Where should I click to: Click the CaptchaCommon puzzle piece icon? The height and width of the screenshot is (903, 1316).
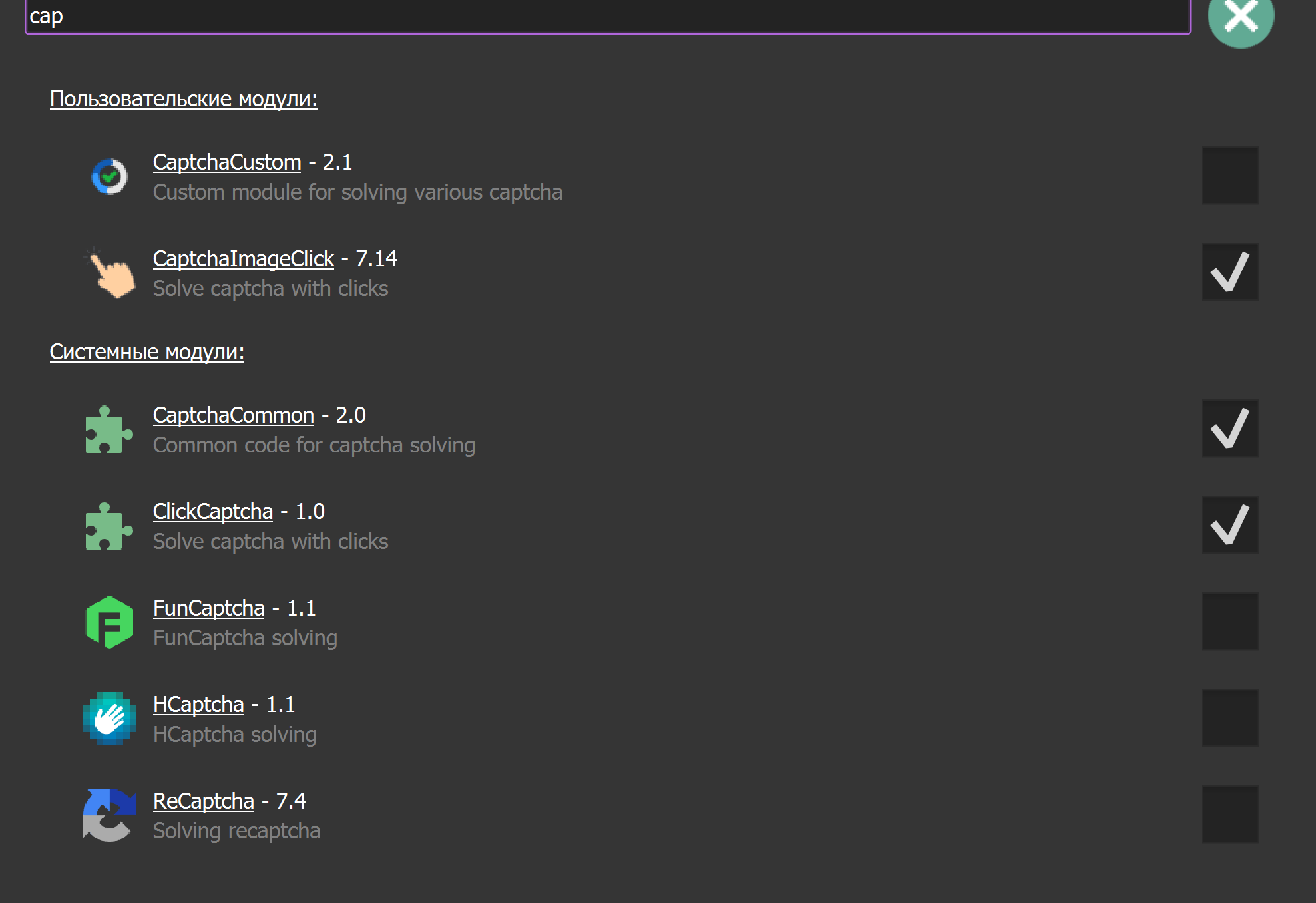coord(109,430)
